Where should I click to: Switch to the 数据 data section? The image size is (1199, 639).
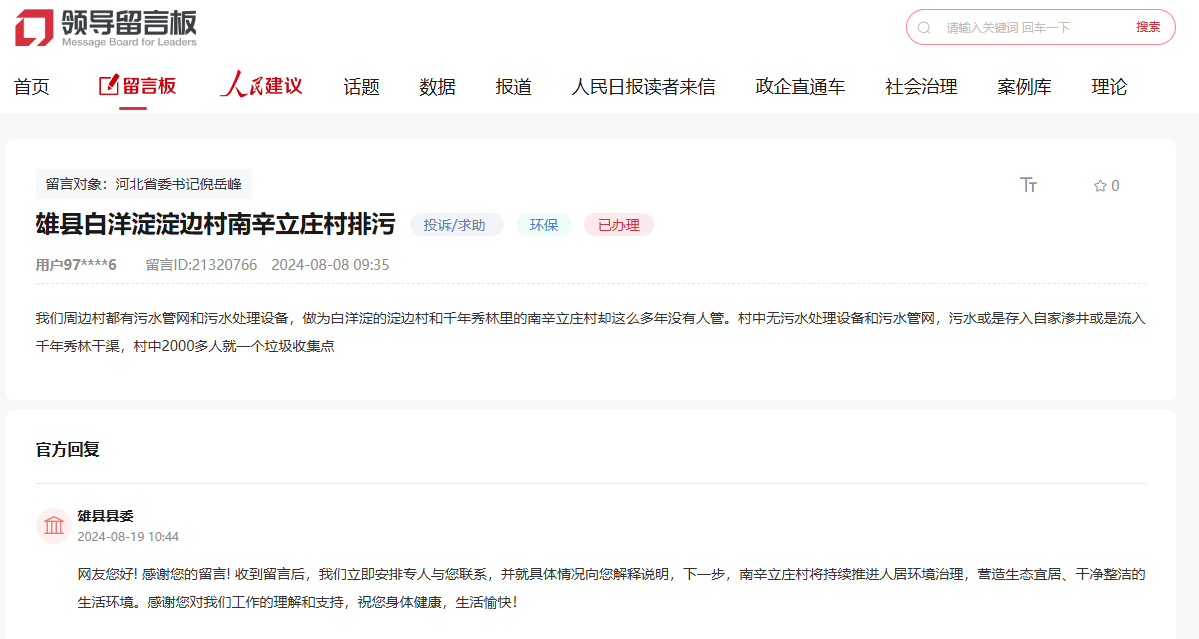pyautogui.click(x=437, y=87)
